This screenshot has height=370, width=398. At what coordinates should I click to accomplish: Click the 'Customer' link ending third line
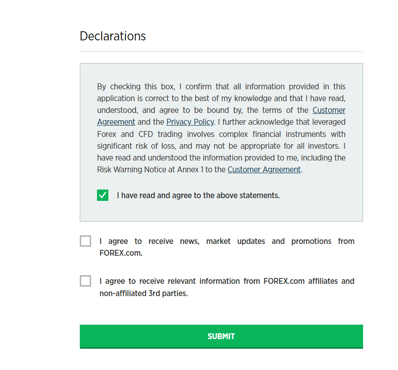coord(329,110)
